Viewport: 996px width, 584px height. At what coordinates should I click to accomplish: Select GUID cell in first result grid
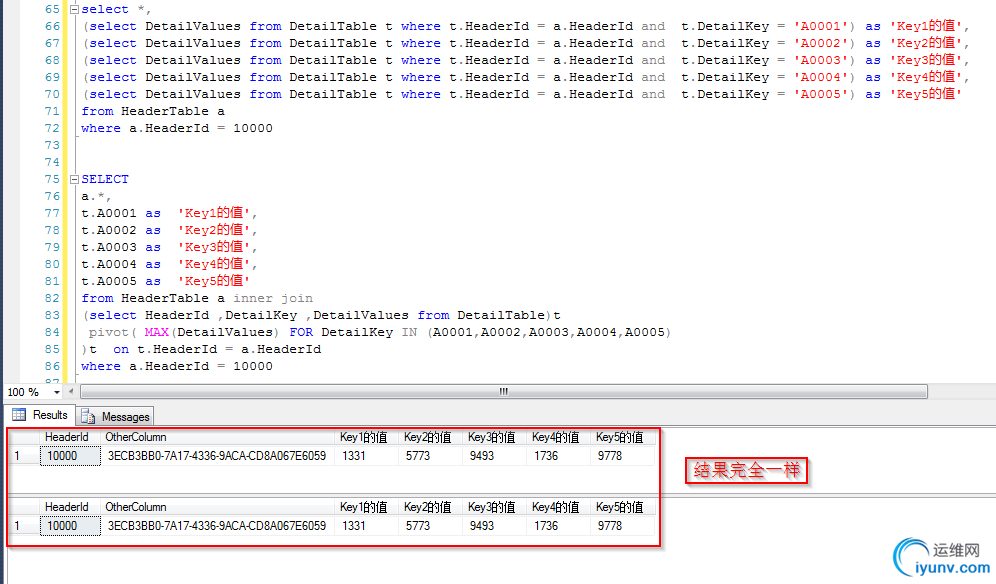point(217,456)
